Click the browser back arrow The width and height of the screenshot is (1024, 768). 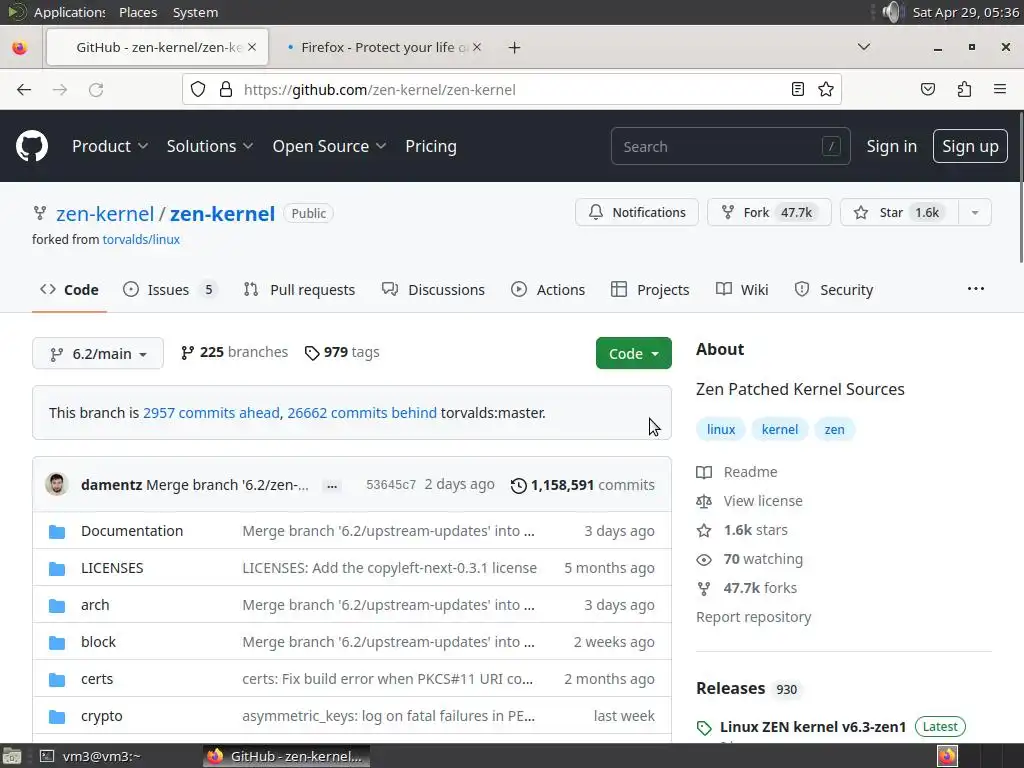point(24,89)
